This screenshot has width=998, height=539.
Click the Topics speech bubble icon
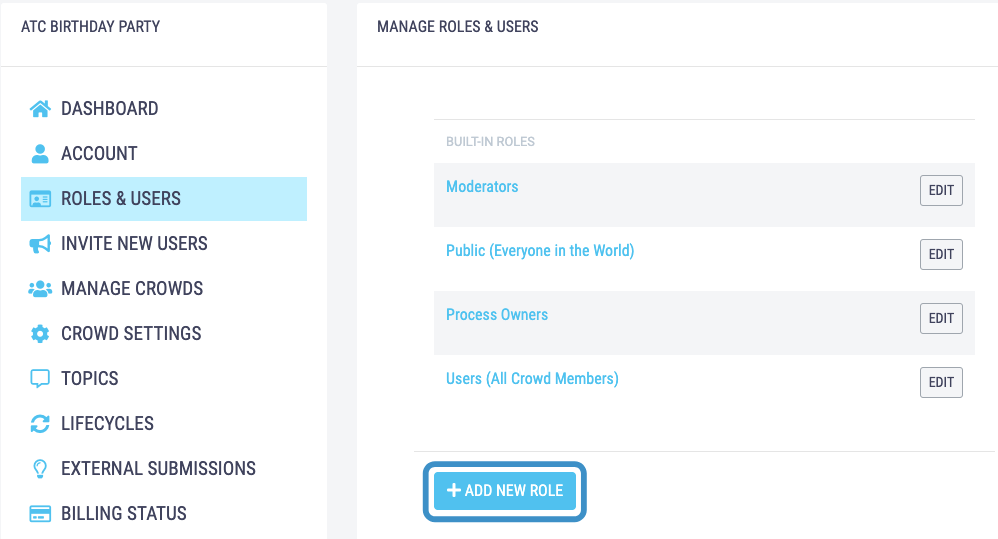[x=40, y=379]
